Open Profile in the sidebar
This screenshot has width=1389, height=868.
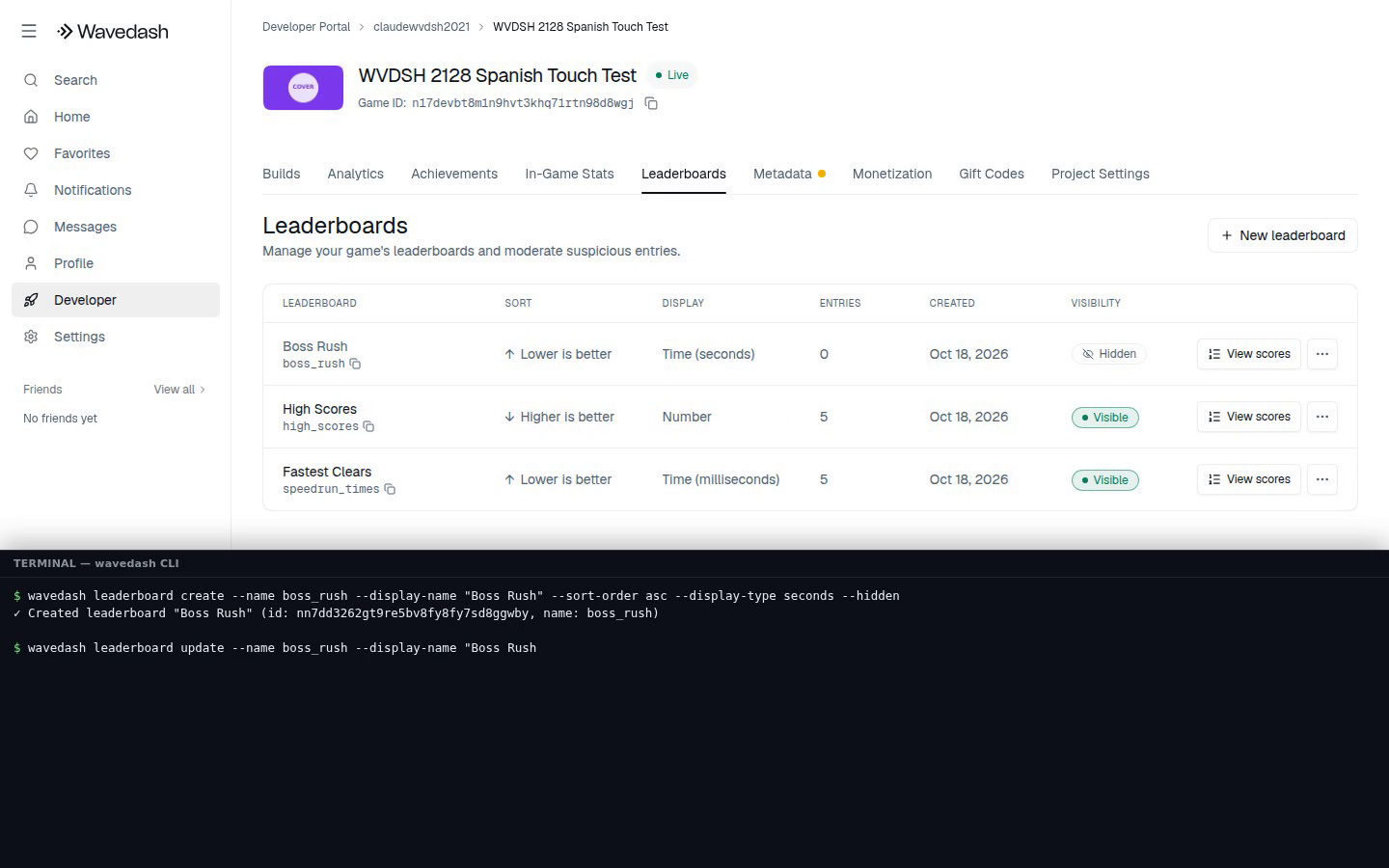coord(116,263)
